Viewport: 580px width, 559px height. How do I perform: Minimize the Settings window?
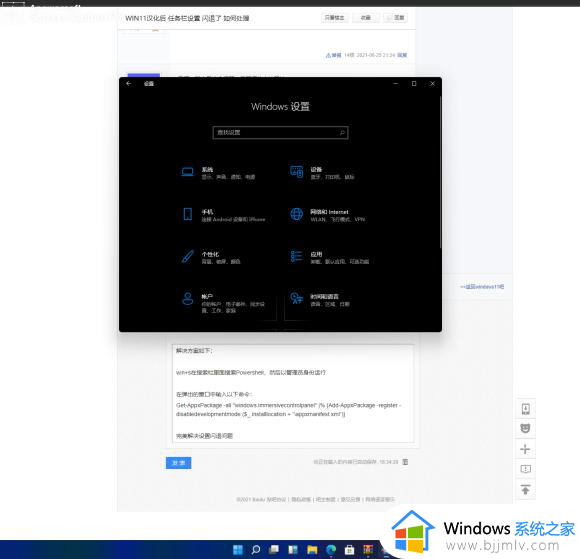coord(395,84)
